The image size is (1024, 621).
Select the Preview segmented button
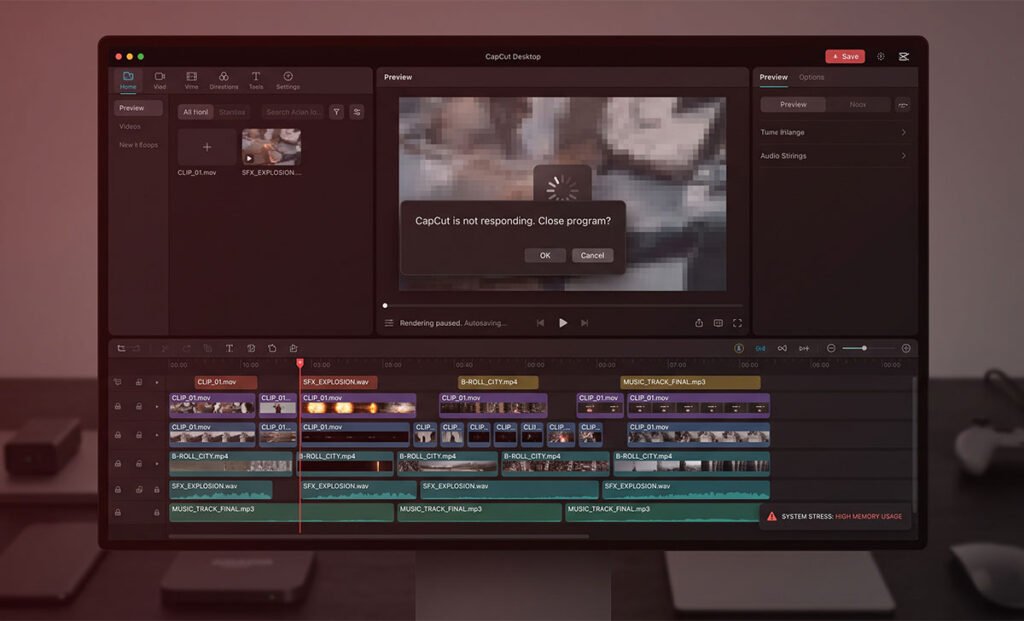tap(793, 104)
